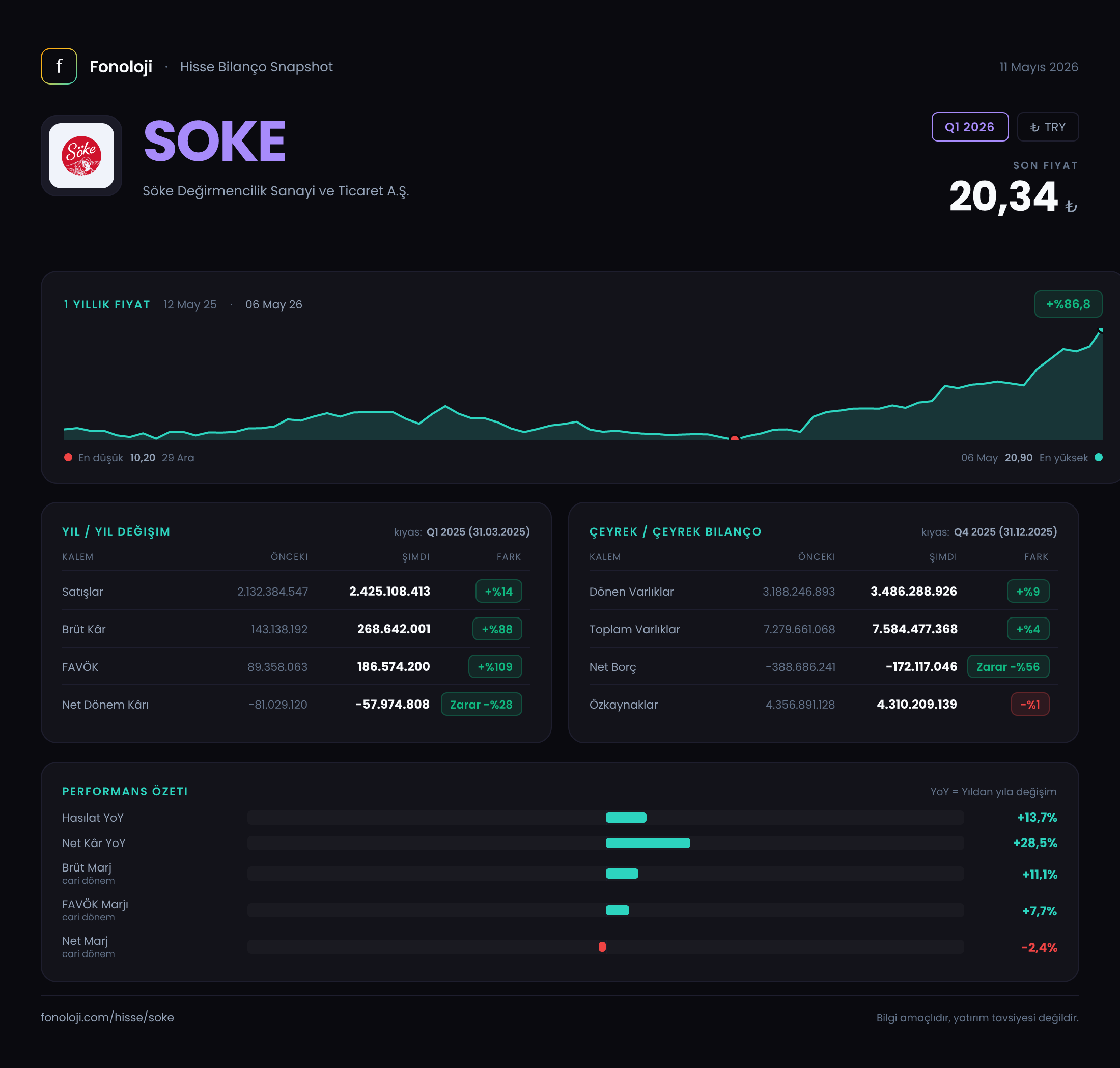The height and width of the screenshot is (1068, 1120).
Task: Click the highest price value 20,90
Action: point(1018,457)
